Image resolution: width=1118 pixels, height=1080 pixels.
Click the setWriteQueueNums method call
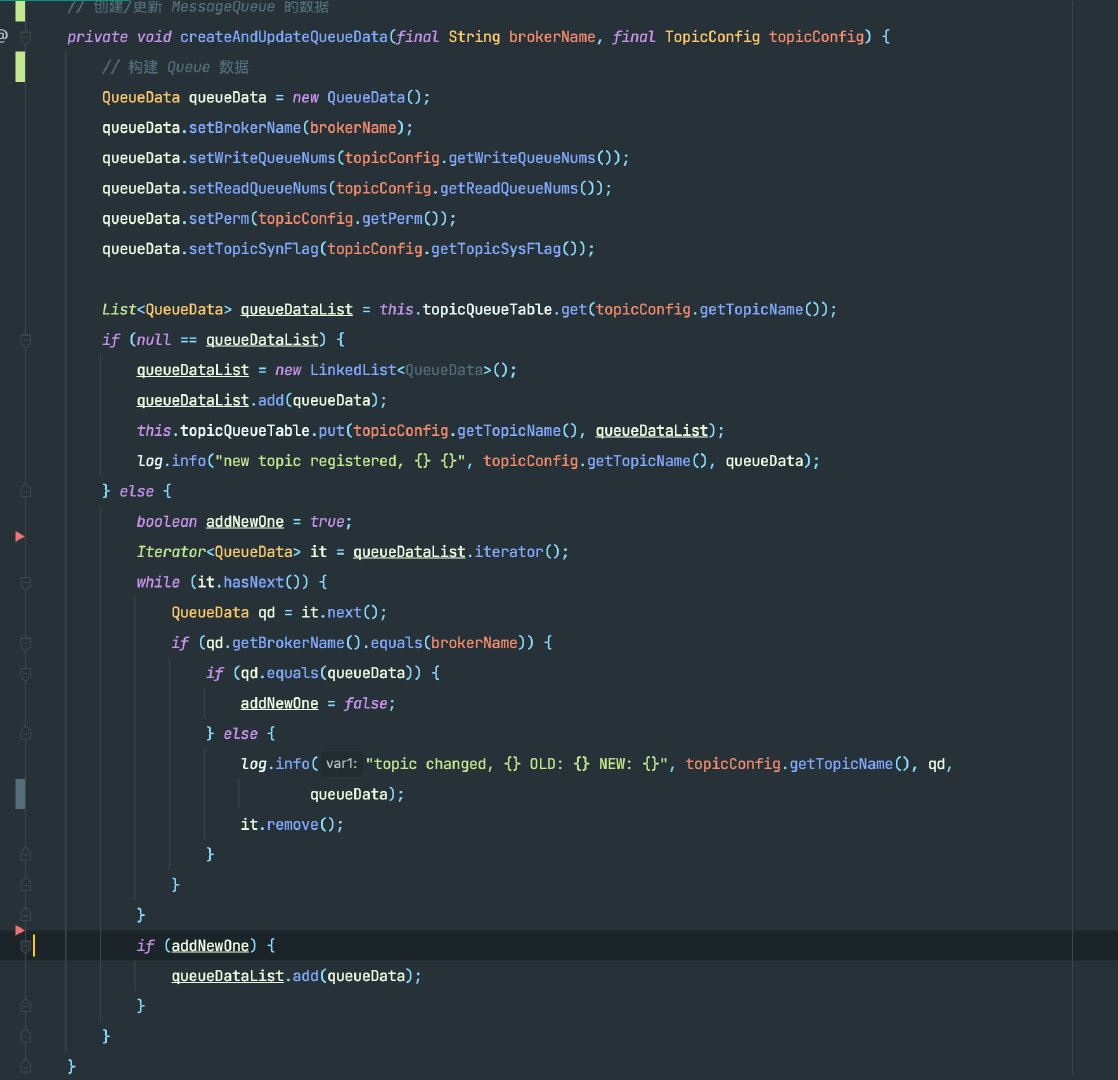point(262,158)
